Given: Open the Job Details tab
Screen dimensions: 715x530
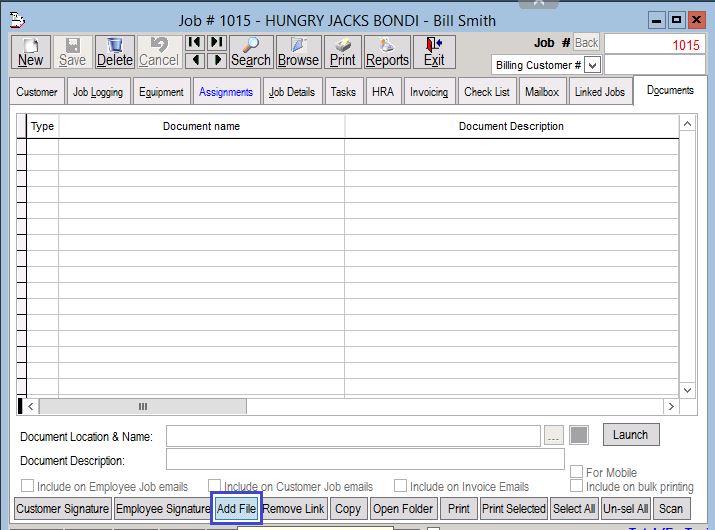Looking at the screenshot, I should (292, 92).
